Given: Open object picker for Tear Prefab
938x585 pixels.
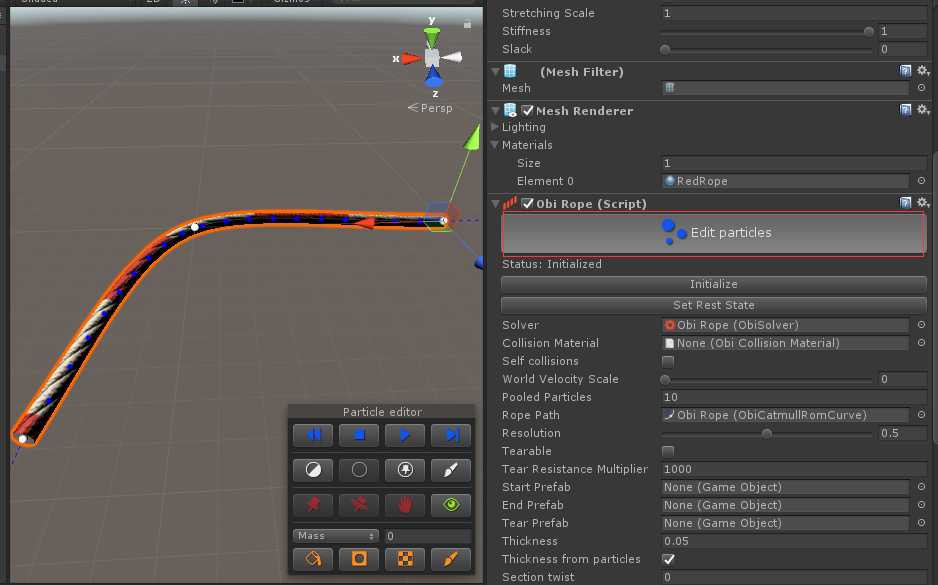Looking at the screenshot, I should [921, 523].
